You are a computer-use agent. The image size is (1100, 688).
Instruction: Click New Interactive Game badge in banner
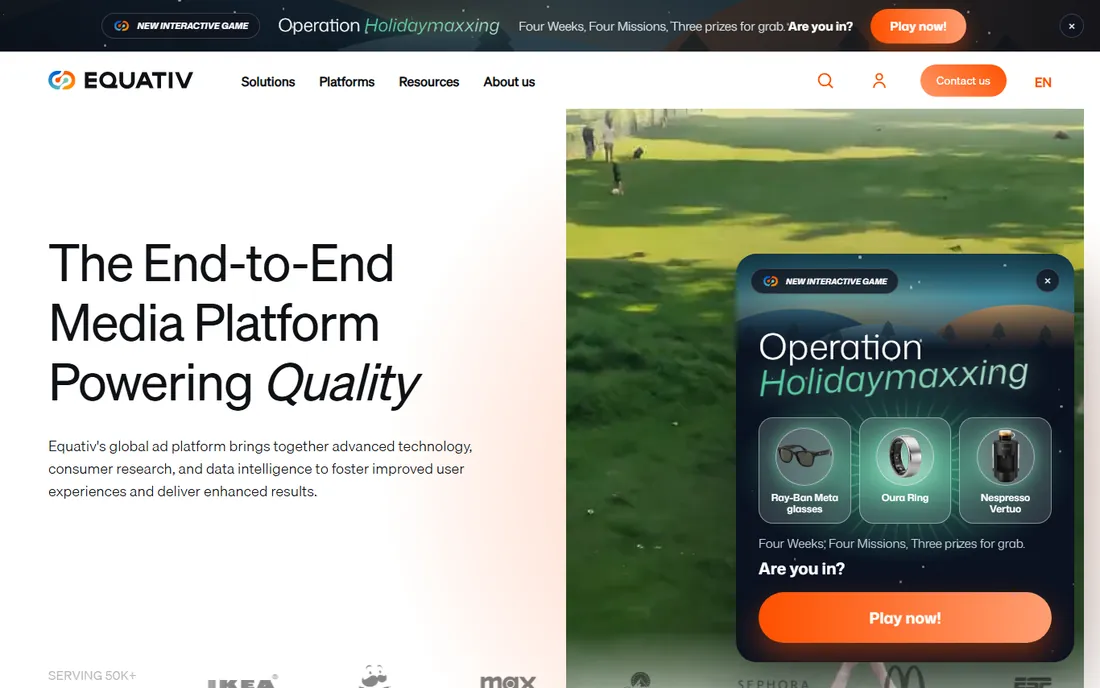[x=181, y=26]
